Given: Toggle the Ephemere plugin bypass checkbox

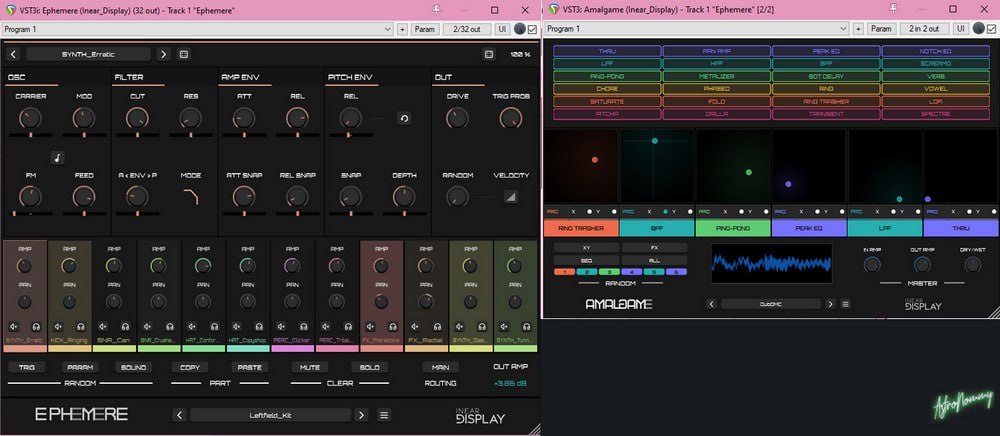Looking at the screenshot, I should click(x=531, y=29).
